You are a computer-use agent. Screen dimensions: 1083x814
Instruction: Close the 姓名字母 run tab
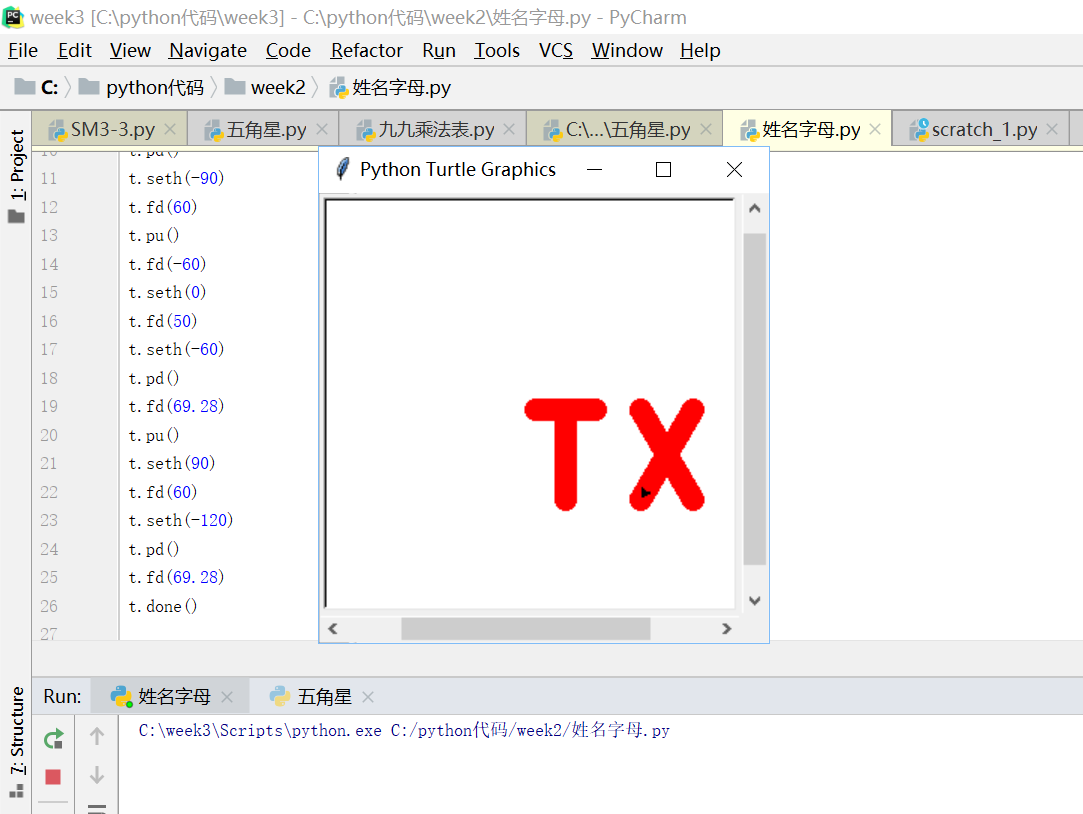(x=227, y=697)
